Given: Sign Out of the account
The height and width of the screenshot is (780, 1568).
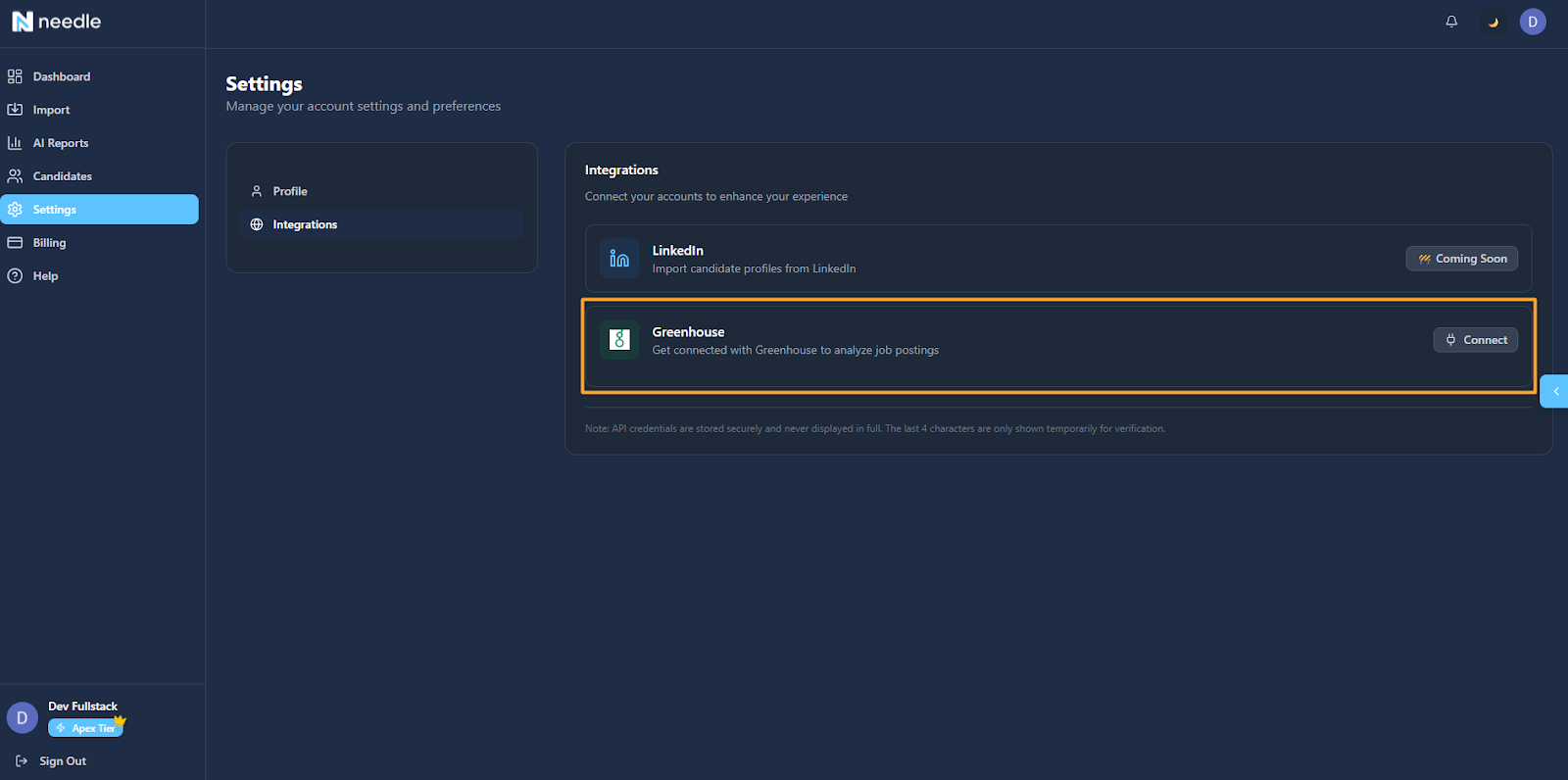Looking at the screenshot, I should [x=62, y=761].
